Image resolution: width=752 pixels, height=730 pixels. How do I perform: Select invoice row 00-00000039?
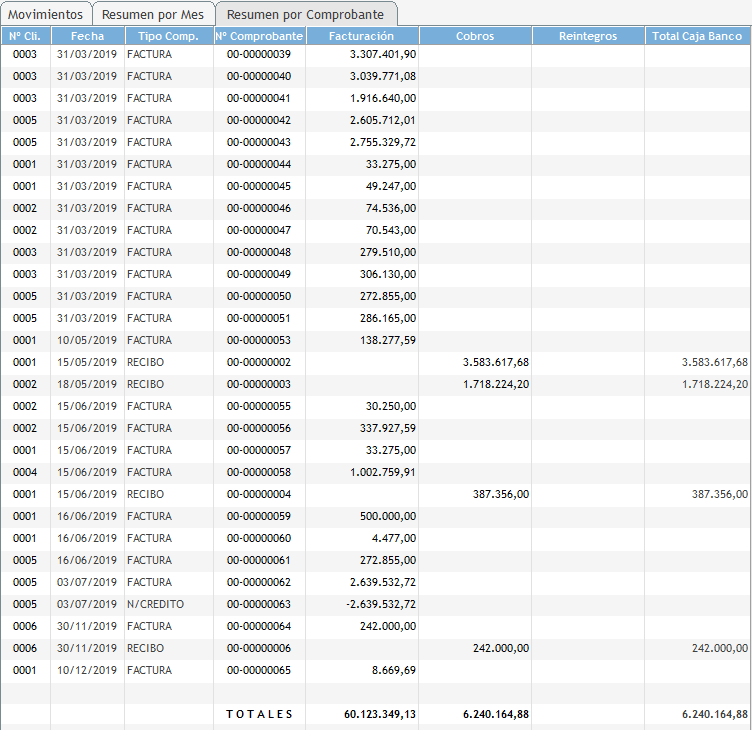coord(259,54)
